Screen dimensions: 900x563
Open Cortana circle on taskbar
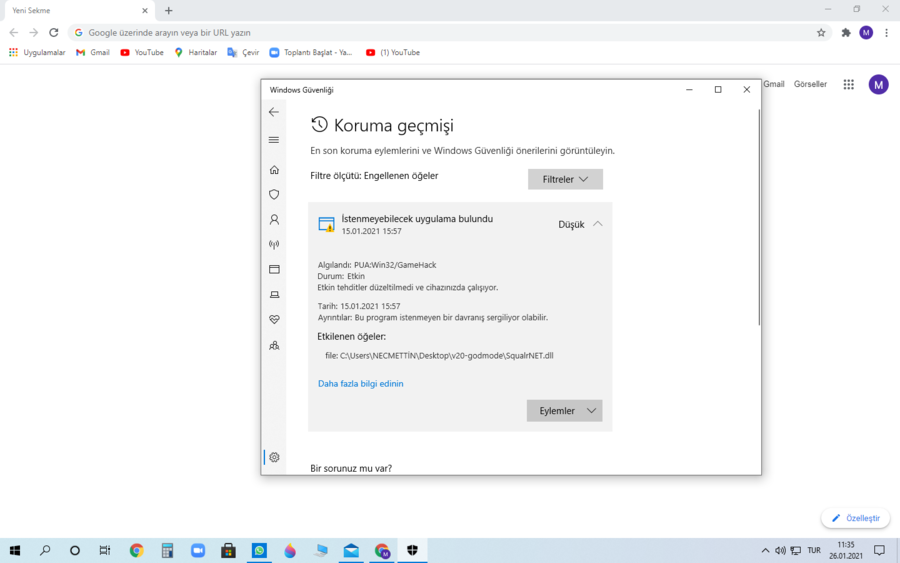coord(75,550)
